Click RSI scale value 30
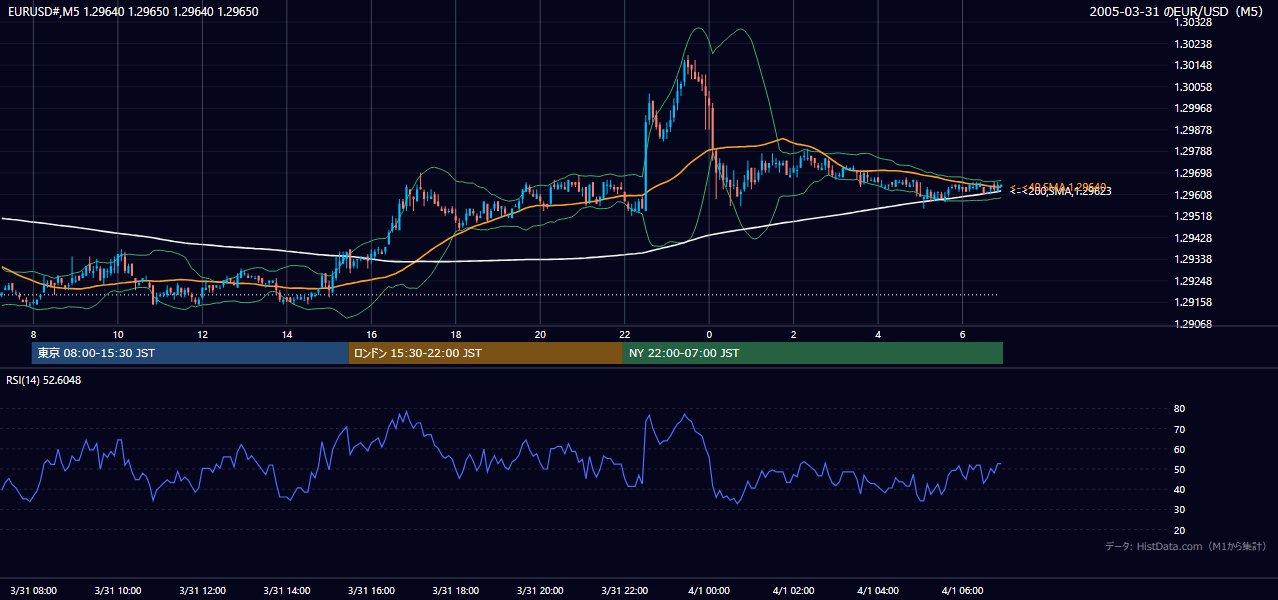 [1180, 510]
